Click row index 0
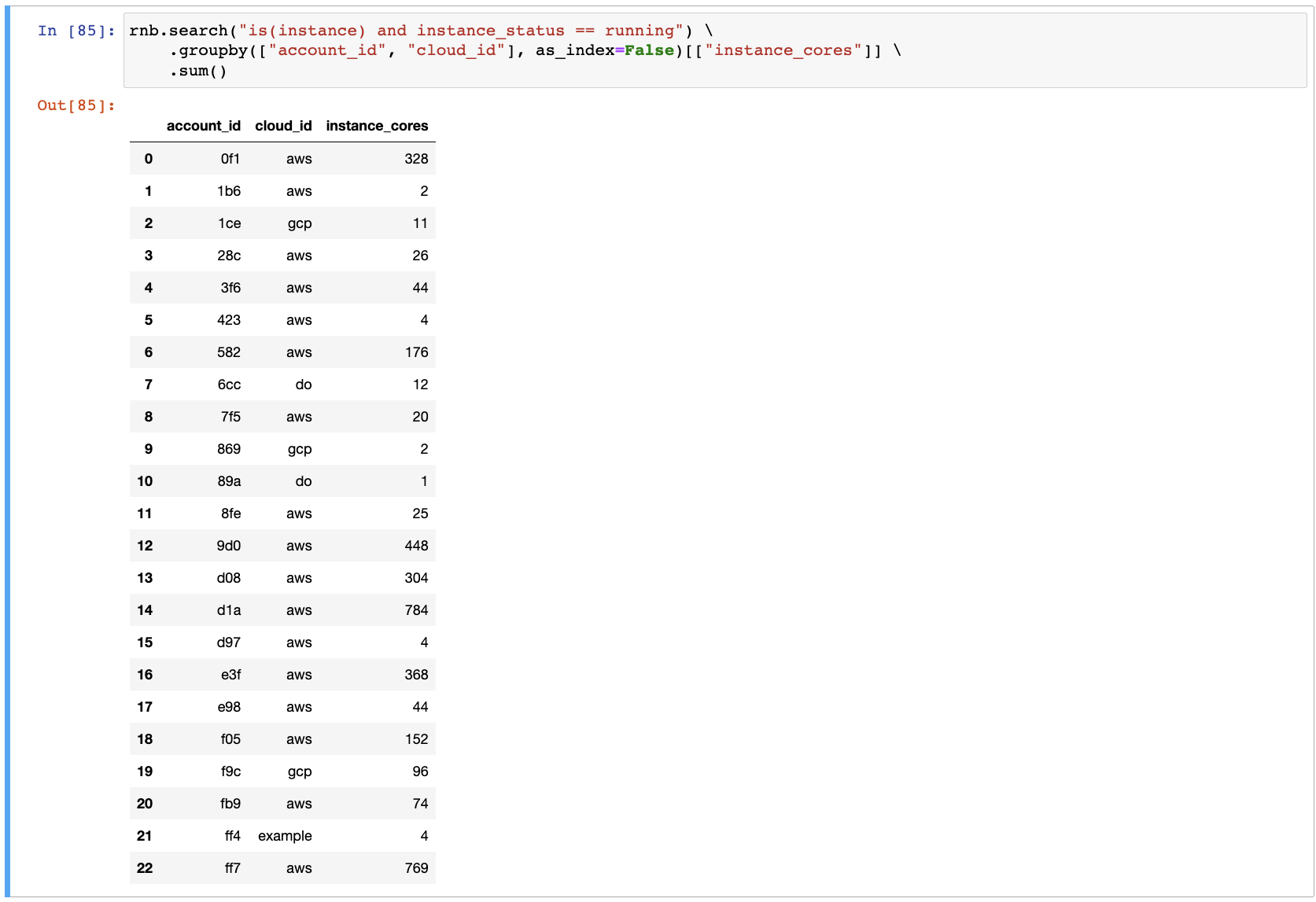This screenshot has height=902, width=1316. coord(149,159)
